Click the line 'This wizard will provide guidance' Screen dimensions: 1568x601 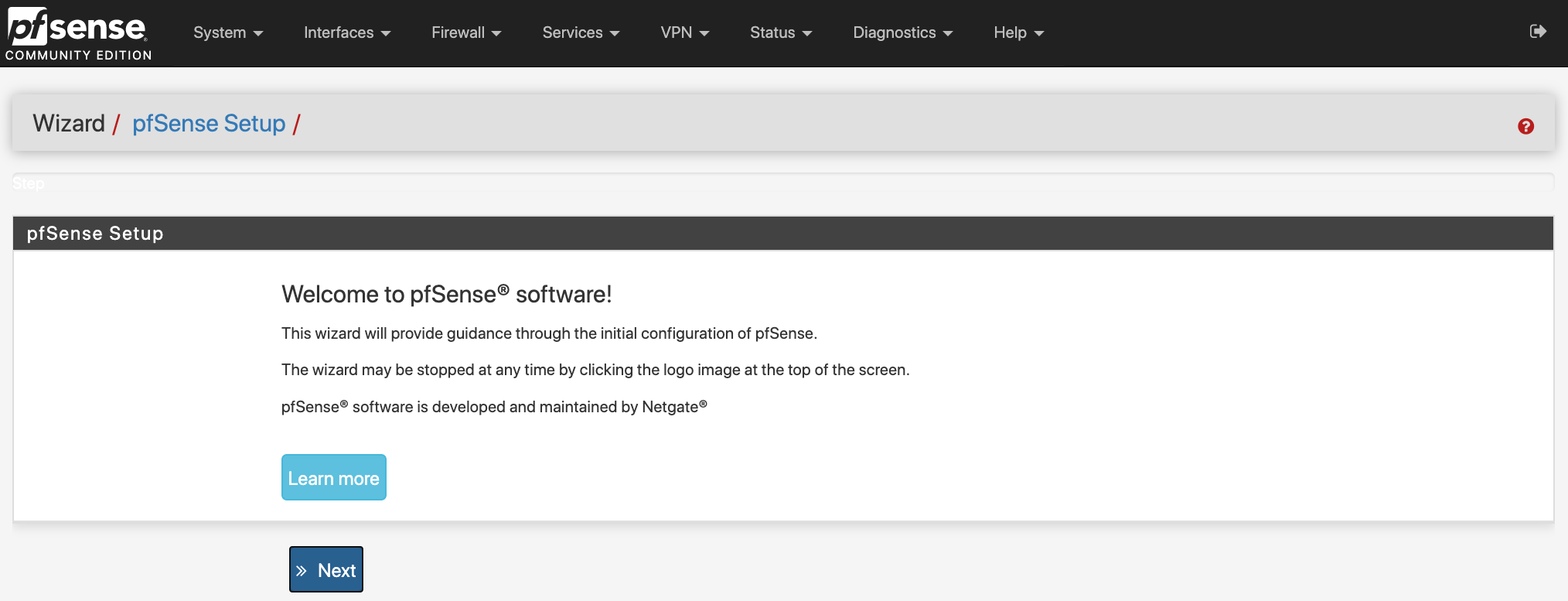549,333
